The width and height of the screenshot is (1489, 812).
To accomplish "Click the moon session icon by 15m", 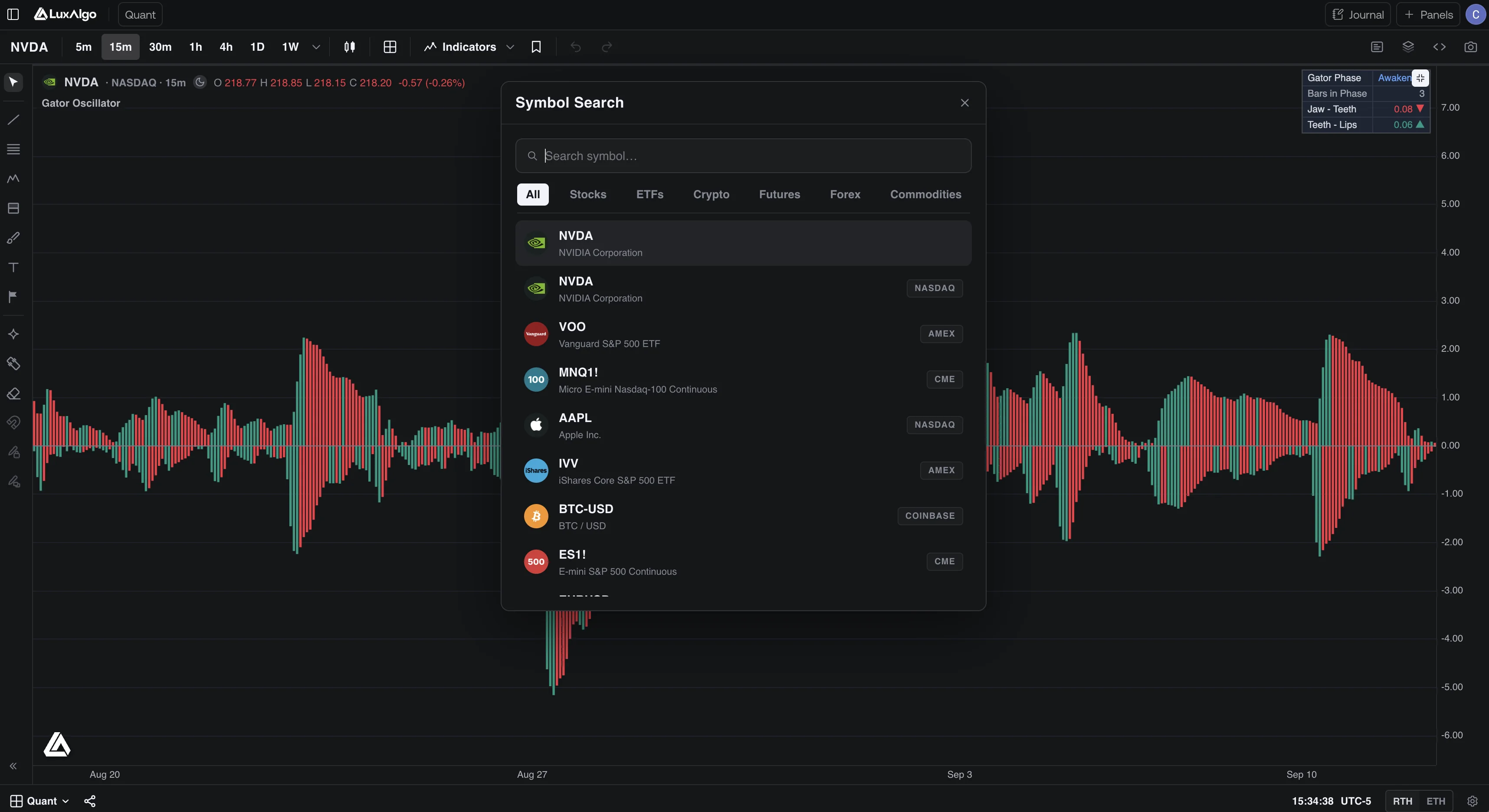I will (200, 82).
